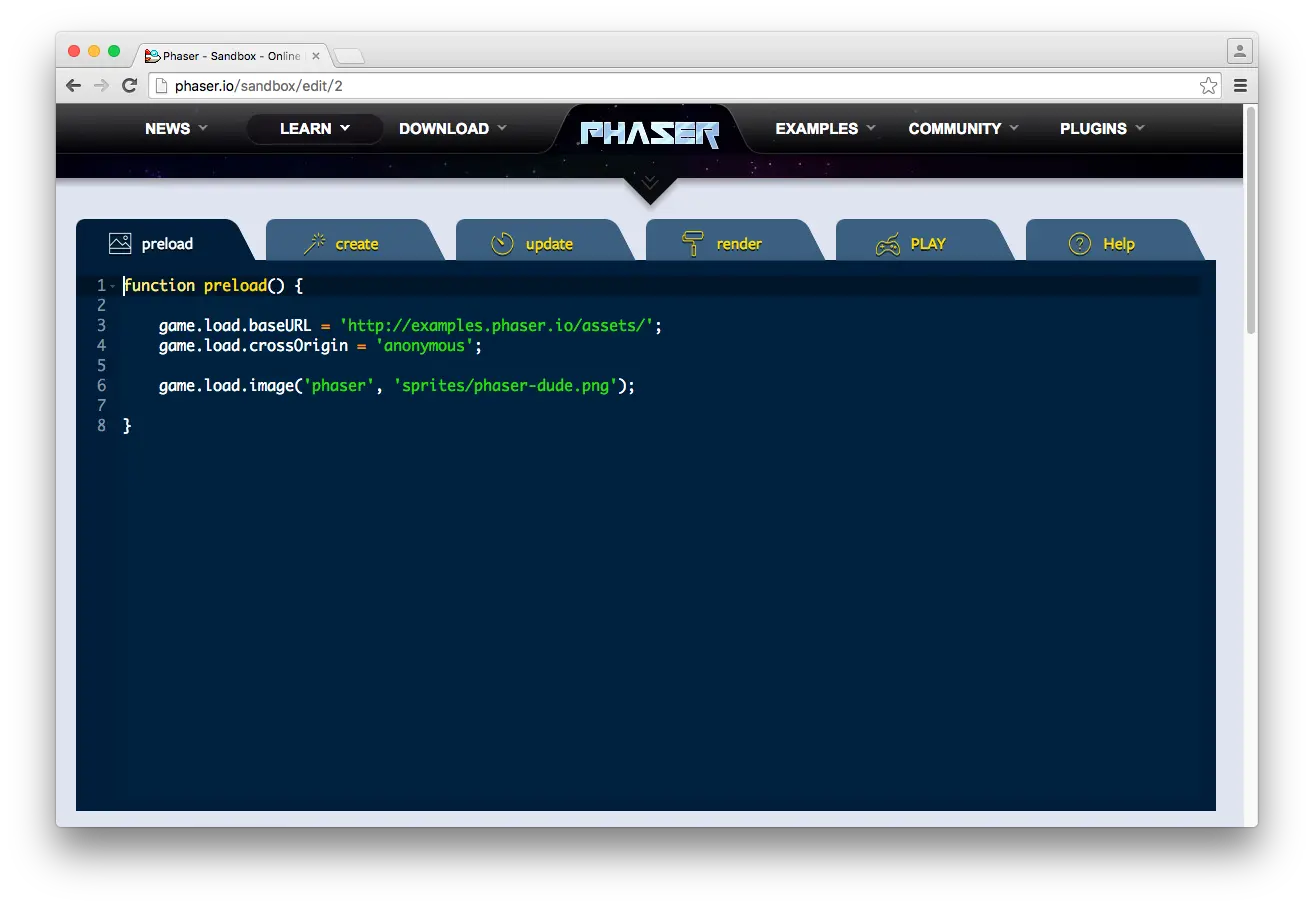Click 'game.load.crossOrigin' in line 4
This screenshot has height=907, width=1314.
coord(253,346)
